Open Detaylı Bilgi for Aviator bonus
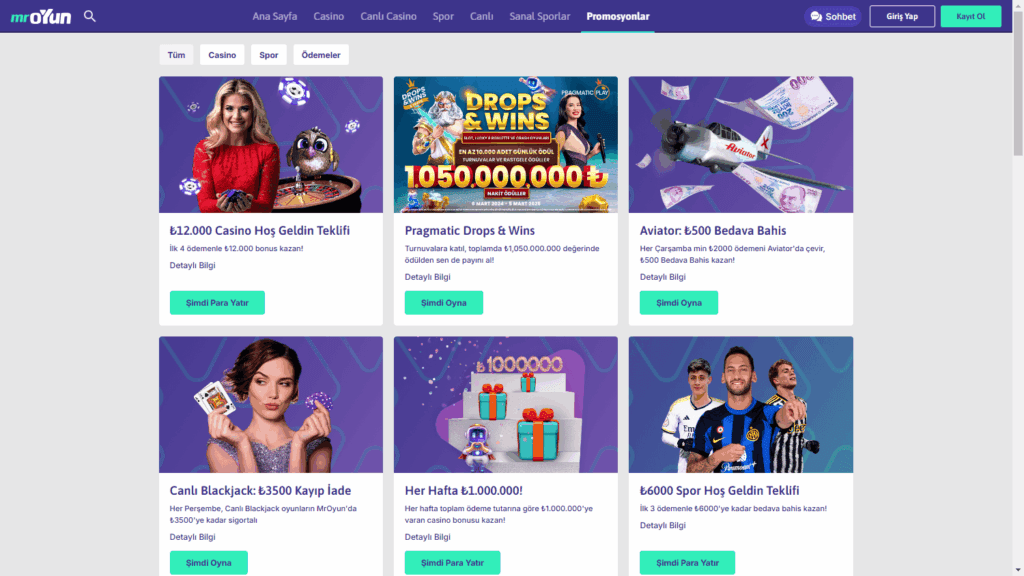The width and height of the screenshot is (1024, 576). point(662,277)
